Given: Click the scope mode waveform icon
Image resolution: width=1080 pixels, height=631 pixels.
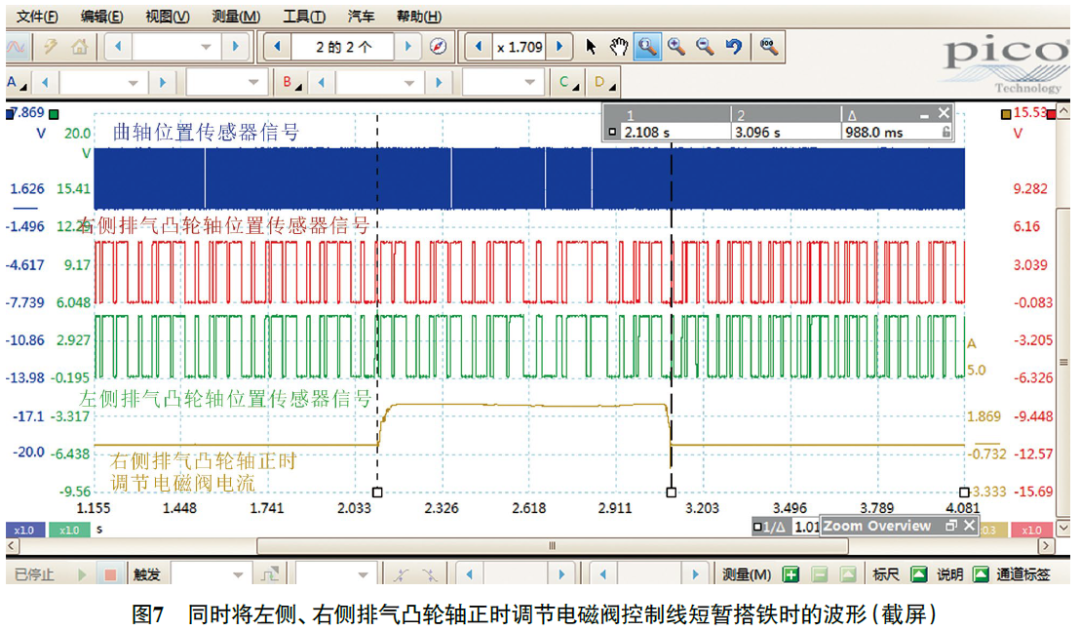Looking at the screenshot, I should [x=16, y=47].
